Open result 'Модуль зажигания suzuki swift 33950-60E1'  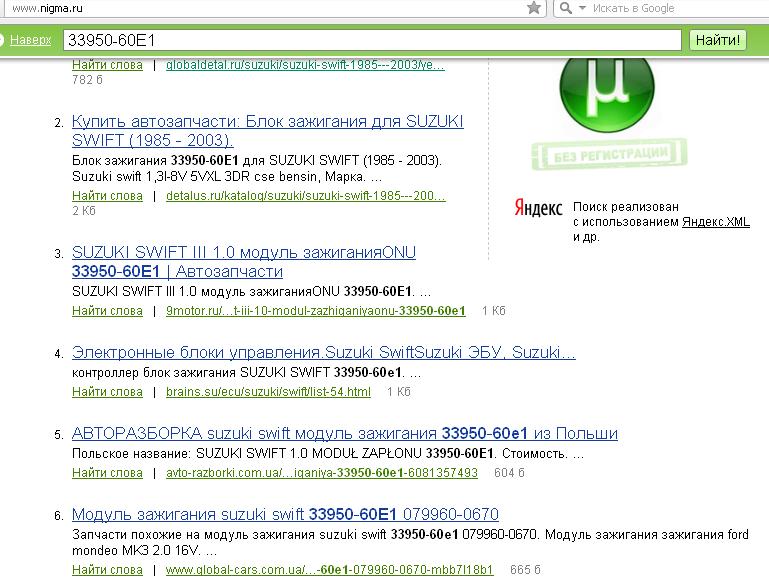[x=285, y=514]
